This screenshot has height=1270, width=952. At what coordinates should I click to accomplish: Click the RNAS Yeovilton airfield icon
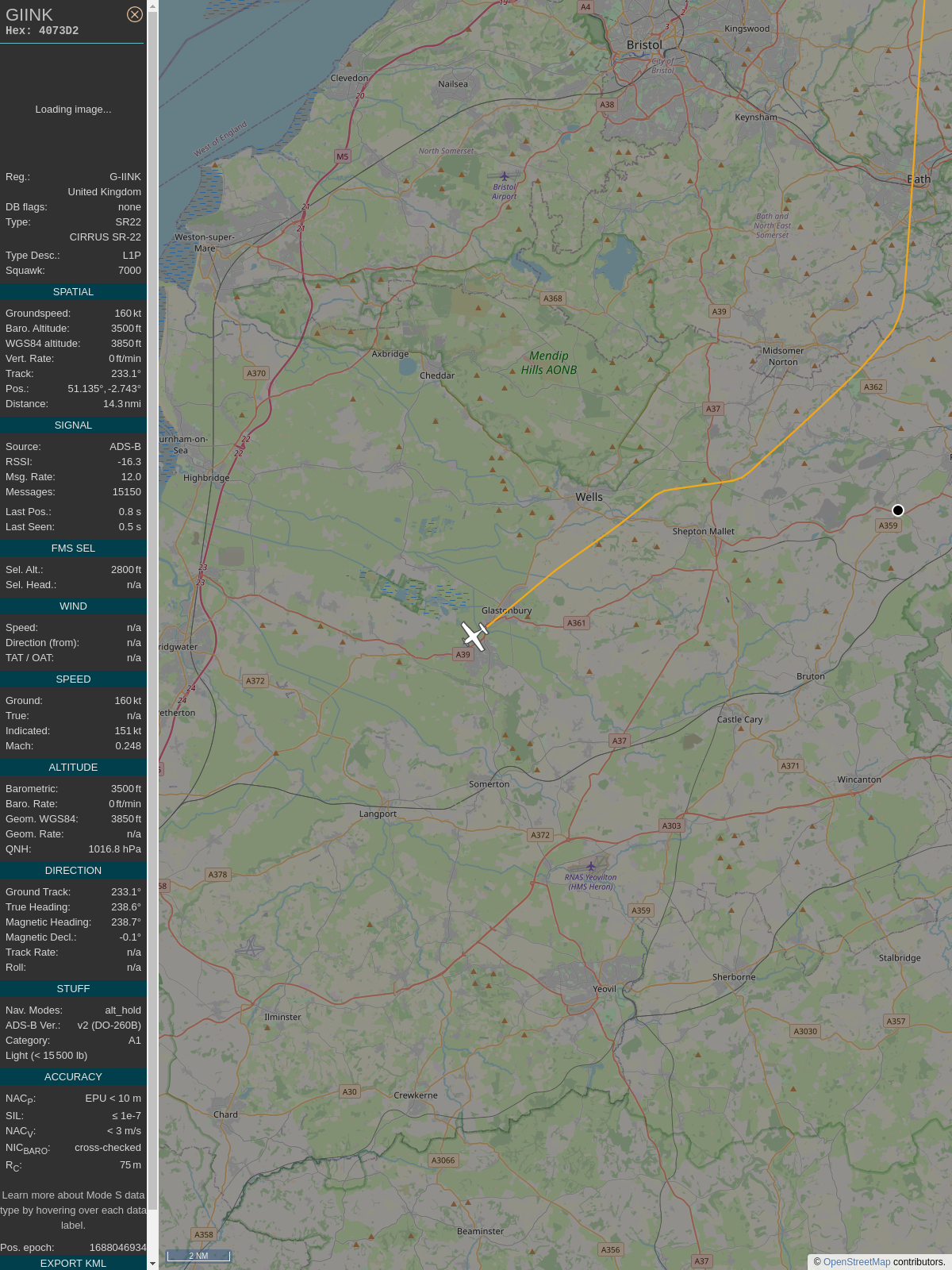tap(590, 866)
